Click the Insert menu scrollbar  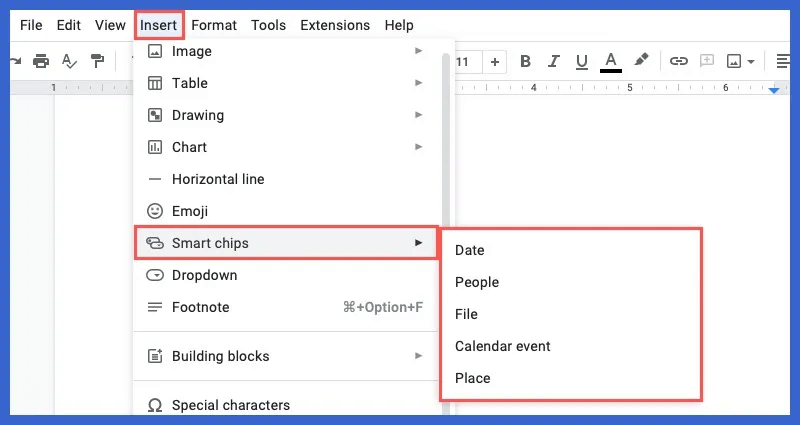446,140
